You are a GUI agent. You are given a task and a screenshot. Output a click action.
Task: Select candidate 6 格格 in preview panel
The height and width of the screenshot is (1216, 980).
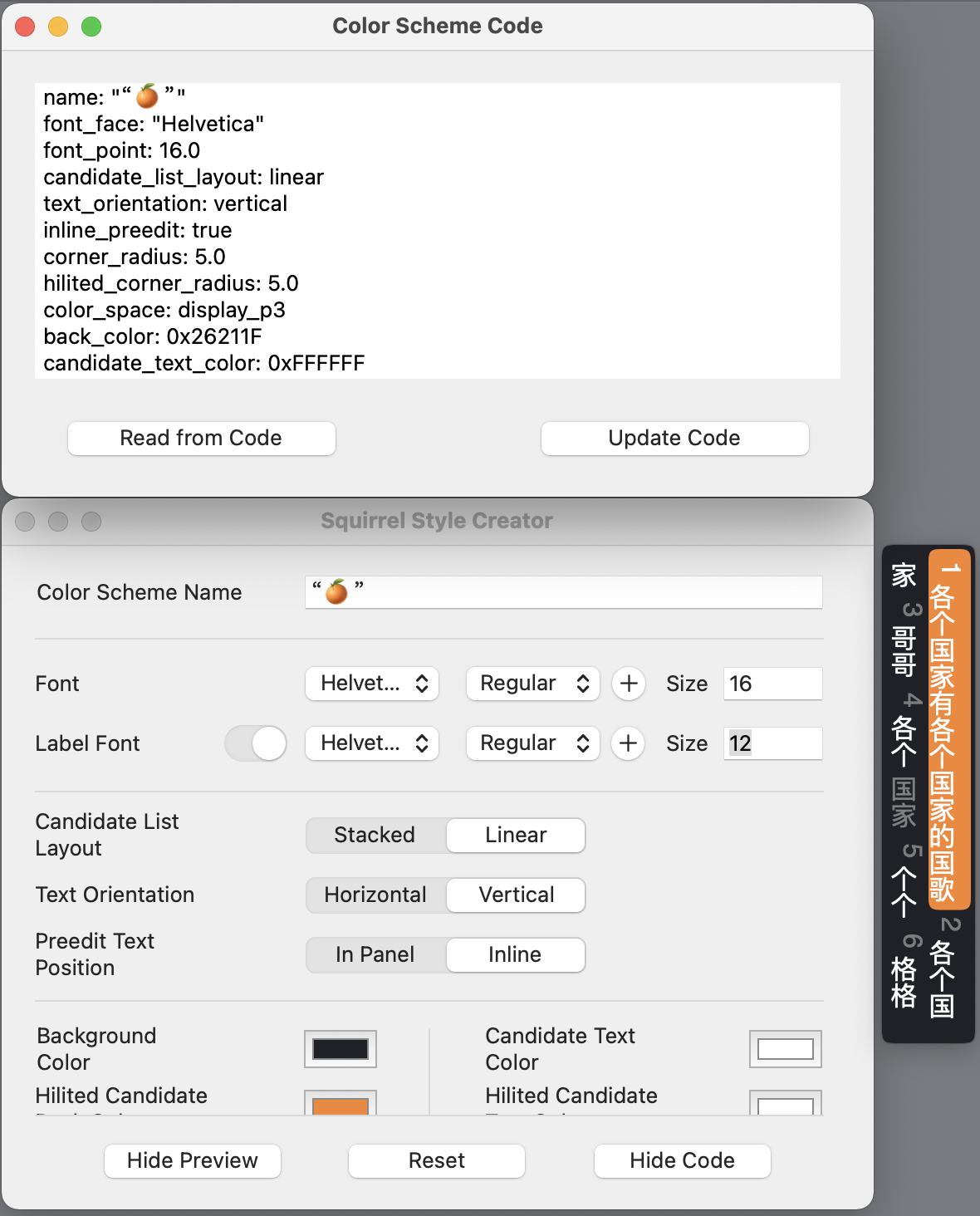click(x=905, y=972)
